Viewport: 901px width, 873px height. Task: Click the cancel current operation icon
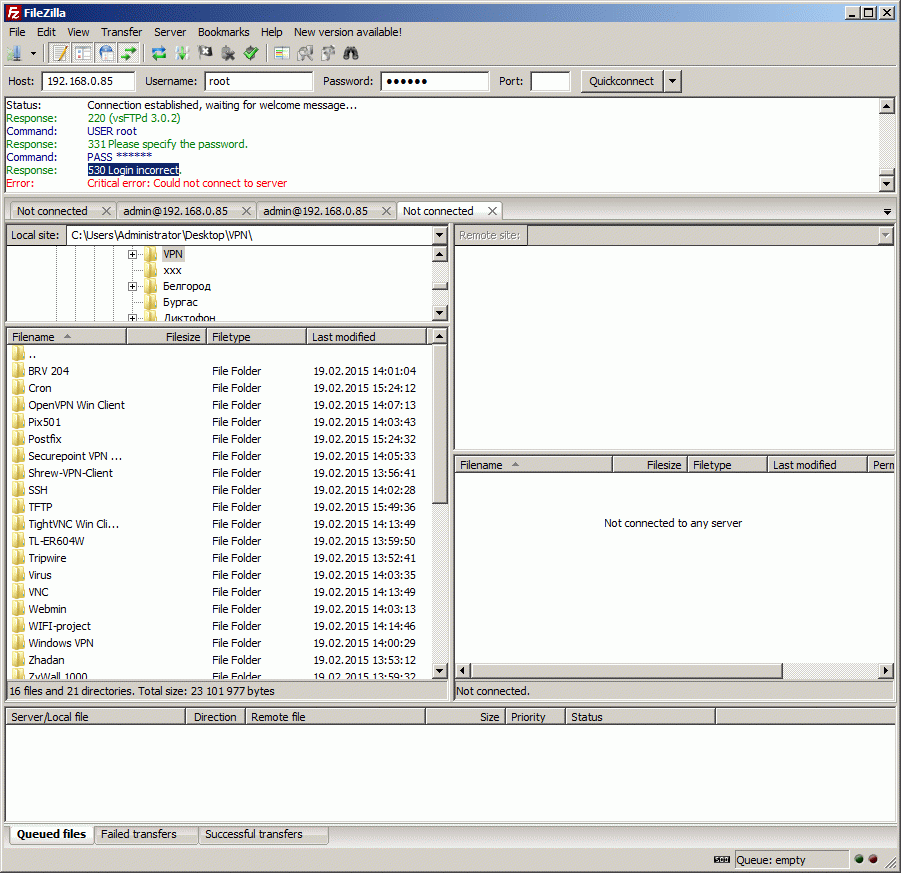[x=205, y=53]
